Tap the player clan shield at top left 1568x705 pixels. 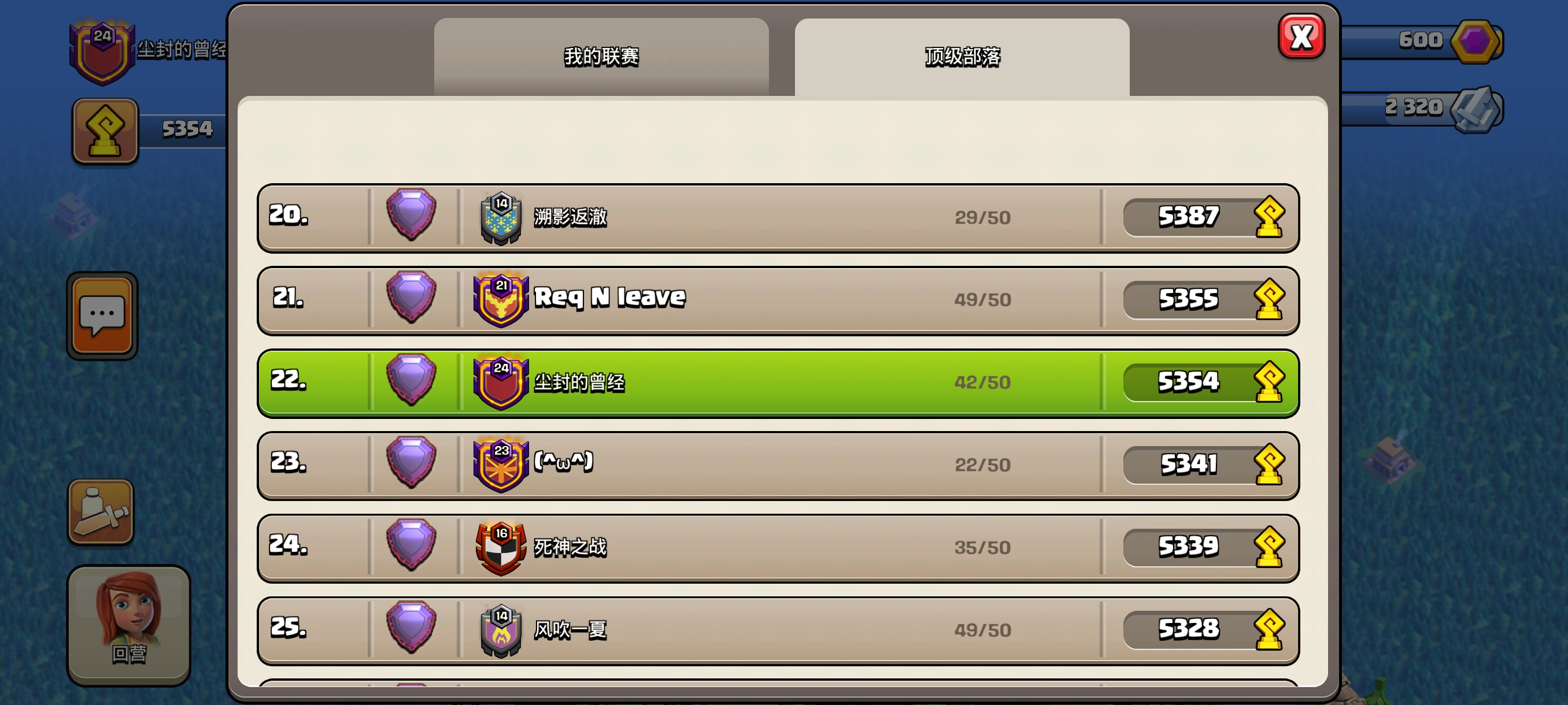(x=102, y=51)
